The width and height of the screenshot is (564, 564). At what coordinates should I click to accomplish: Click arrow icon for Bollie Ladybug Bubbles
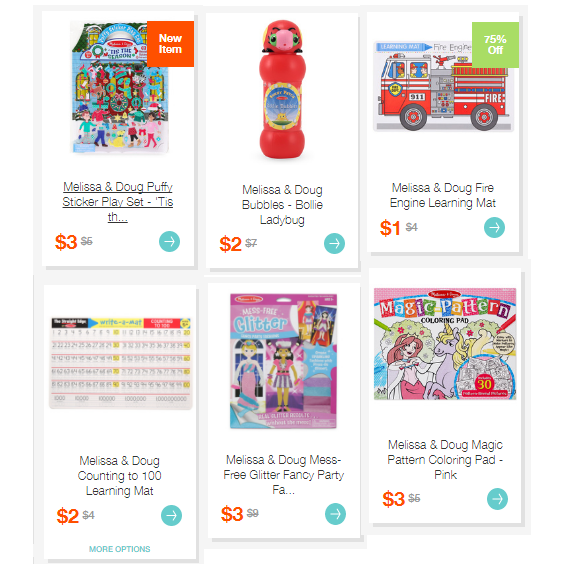pyautogui.click(x=334, y=244)
